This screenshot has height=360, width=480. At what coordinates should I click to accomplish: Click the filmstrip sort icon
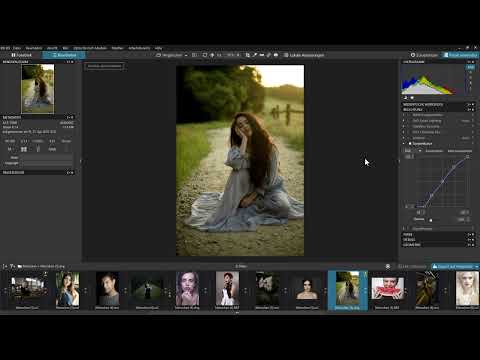5,266
